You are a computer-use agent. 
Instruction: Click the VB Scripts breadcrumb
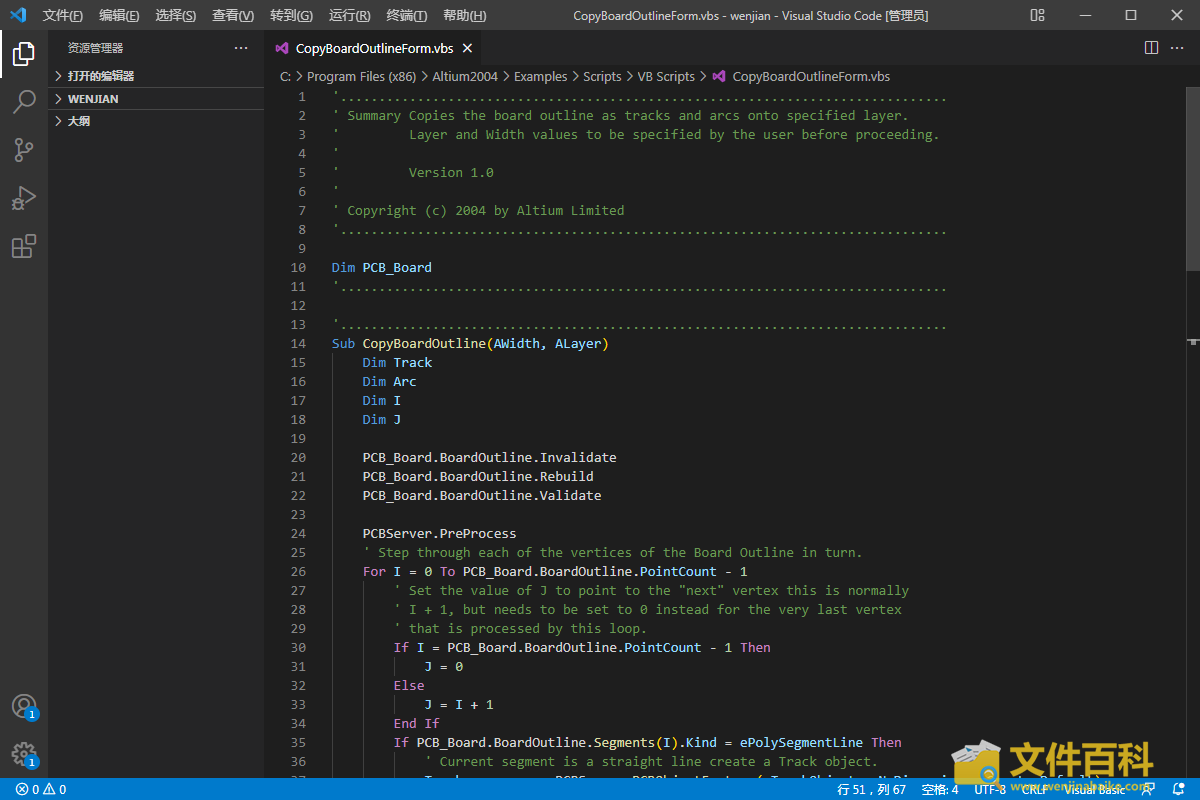[666, 76]
